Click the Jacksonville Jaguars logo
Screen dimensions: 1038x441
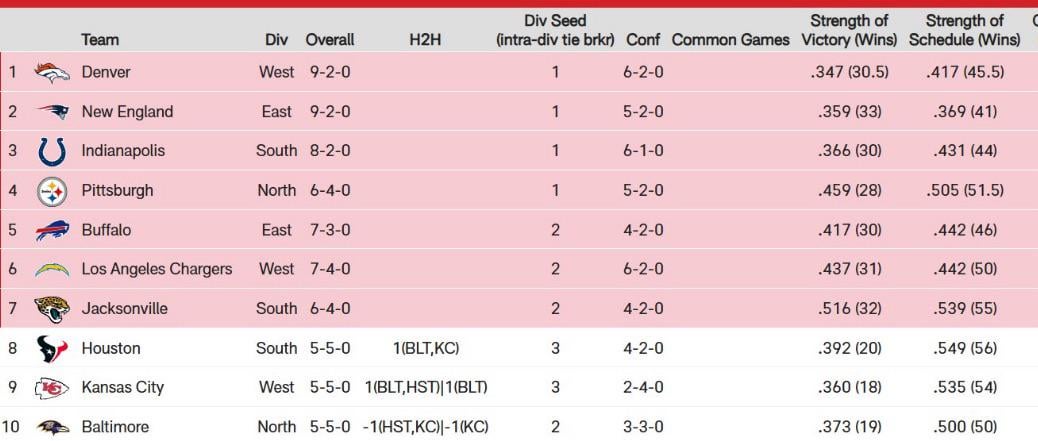coord(52,309)
